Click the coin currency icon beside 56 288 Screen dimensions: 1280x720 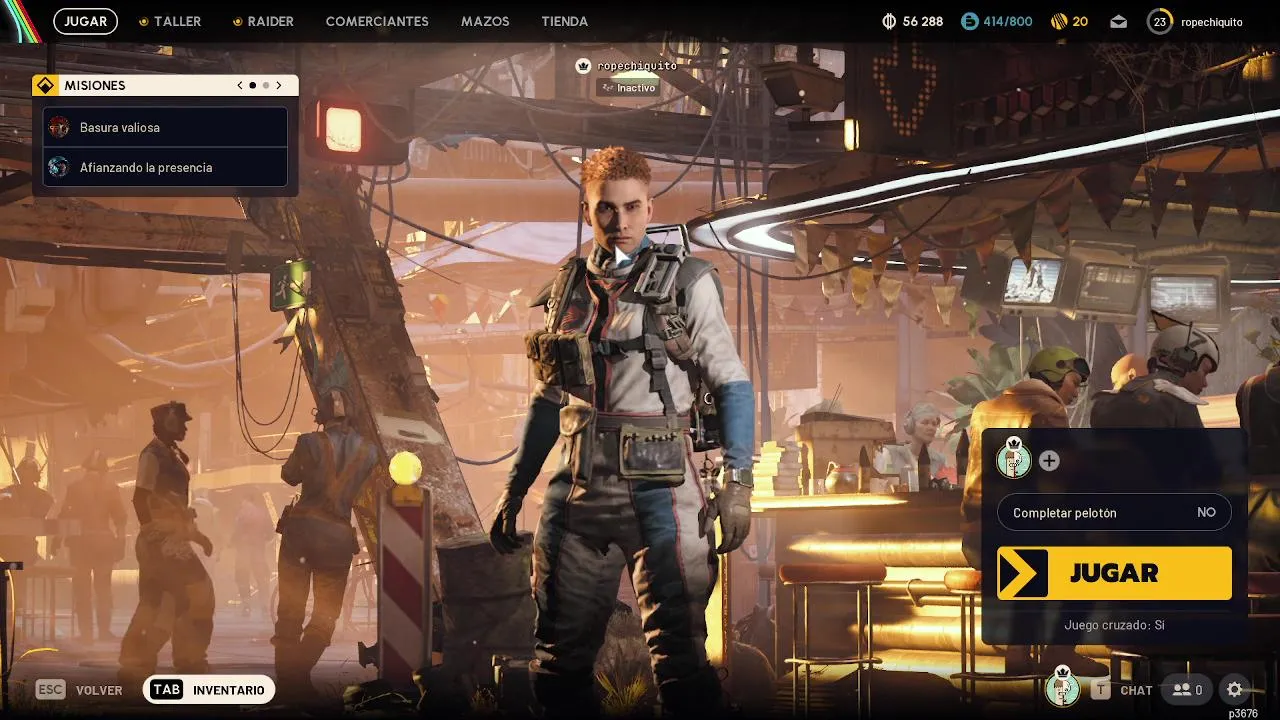889,21
